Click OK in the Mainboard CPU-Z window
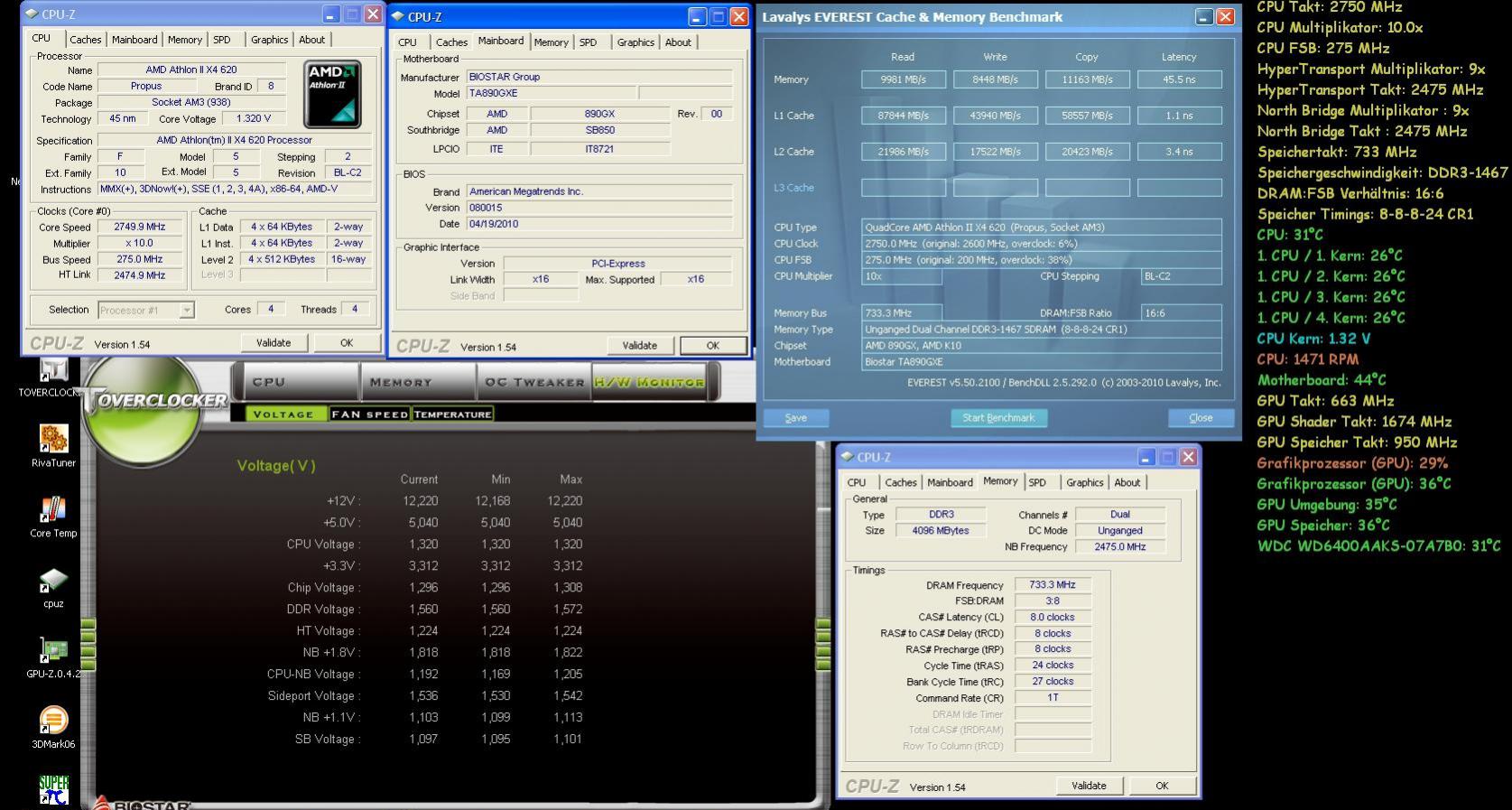This screenshot has height=810, width=1512. [712, 346]
